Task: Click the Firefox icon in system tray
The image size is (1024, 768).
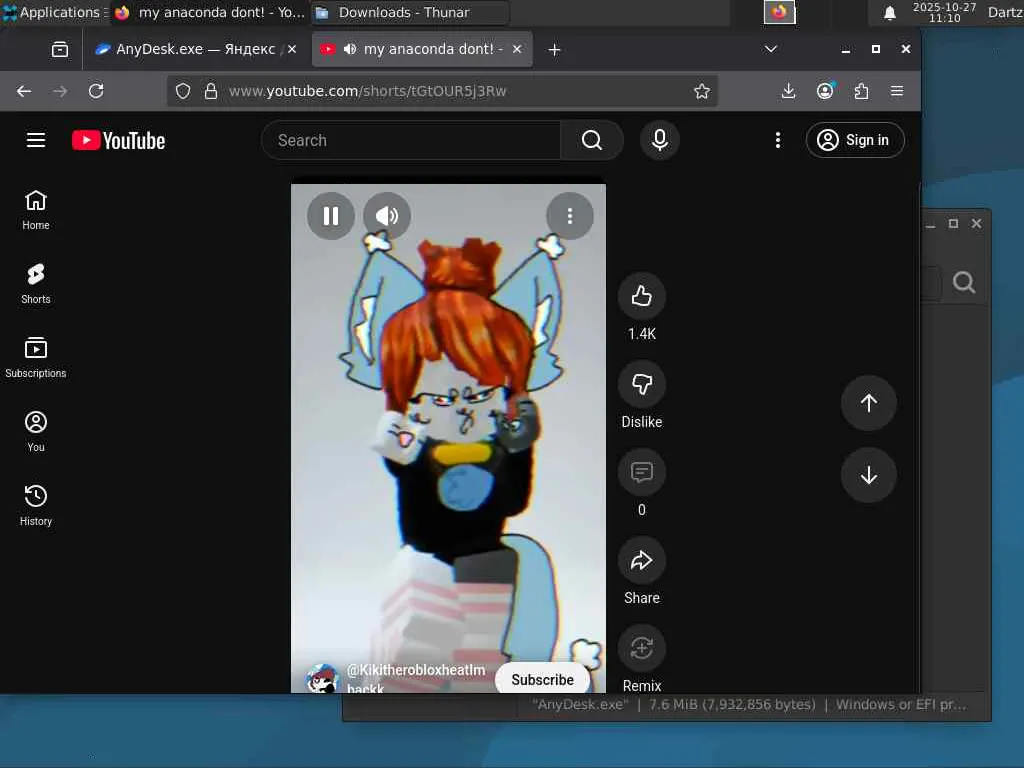Action: [x=780, y=12]
